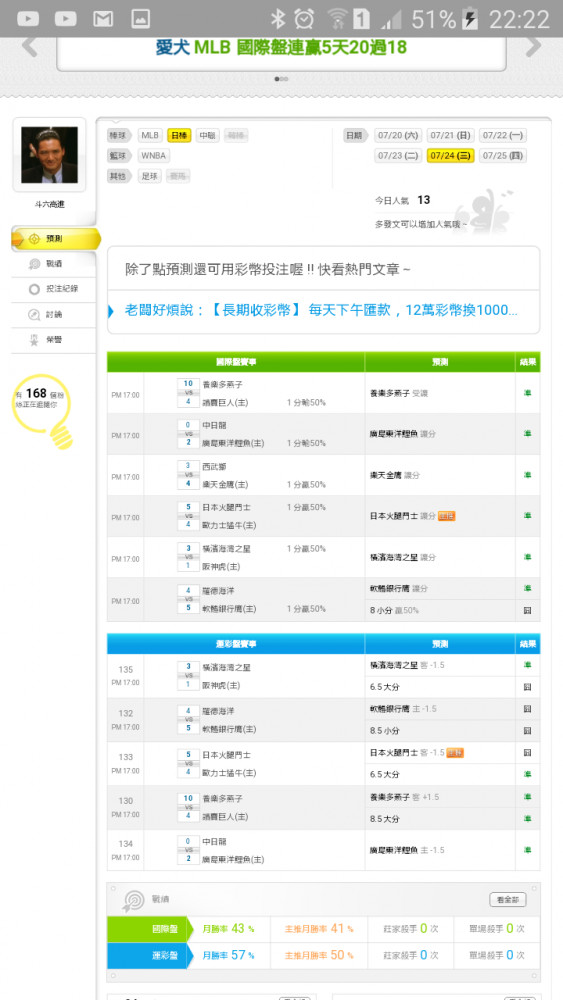563x1000 pixels.
Task: Open the 愛犬 MLB 國際盤連贏 headline banner
Action: (x=281, y=47)
